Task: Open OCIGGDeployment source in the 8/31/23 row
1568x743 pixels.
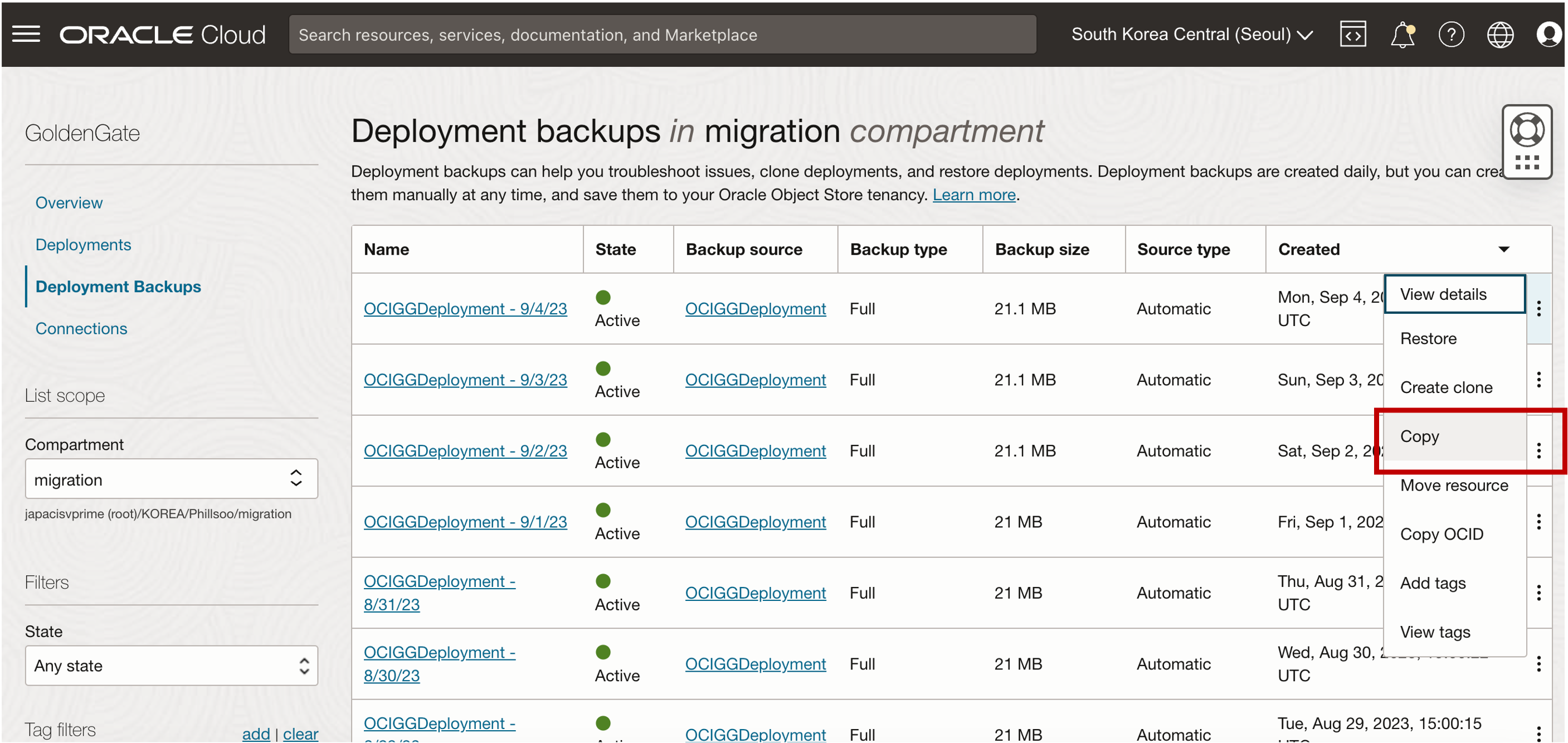Action: pos(756,593)
